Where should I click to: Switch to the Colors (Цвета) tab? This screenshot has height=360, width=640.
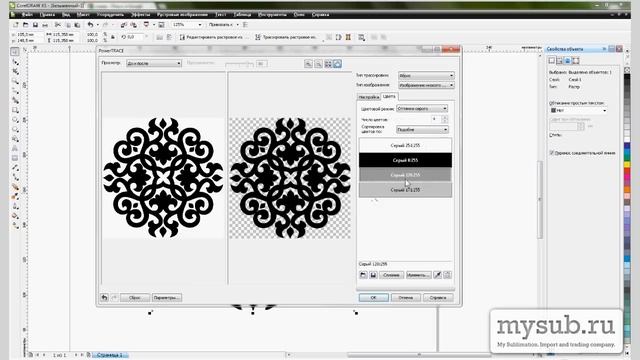(389, 96)
